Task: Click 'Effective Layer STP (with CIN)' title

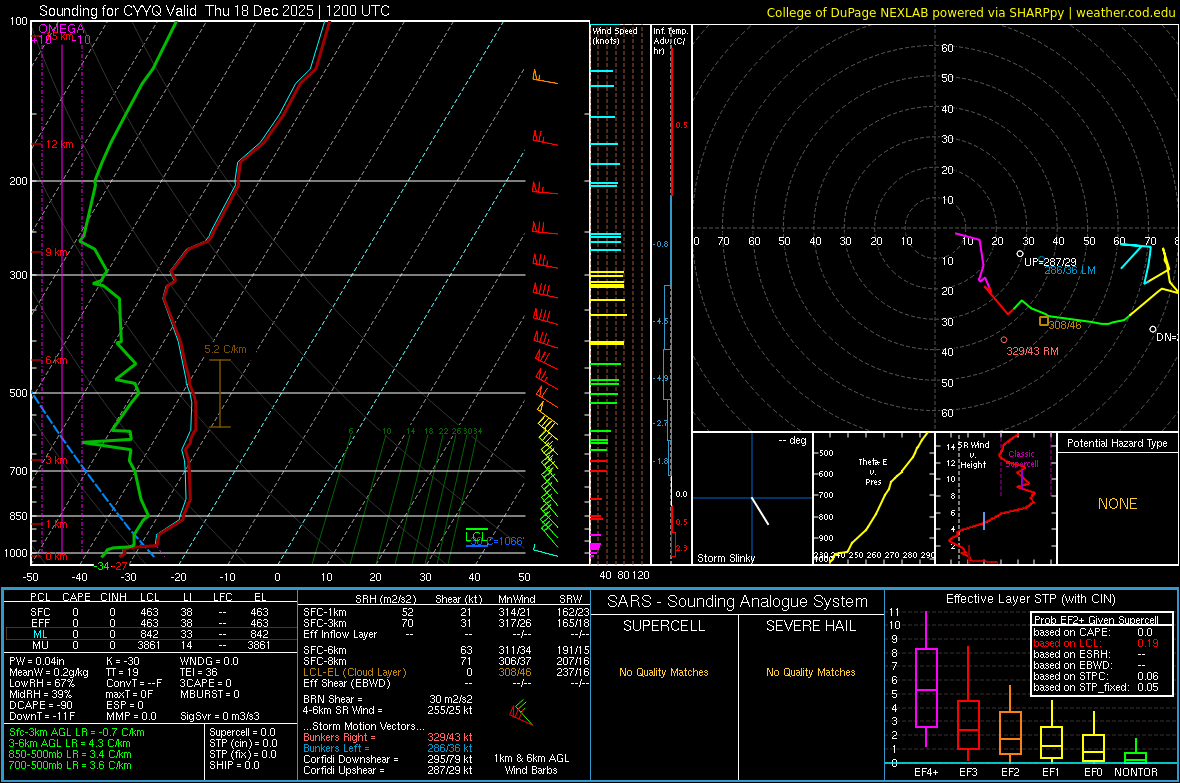Action: click(1030, 599)
